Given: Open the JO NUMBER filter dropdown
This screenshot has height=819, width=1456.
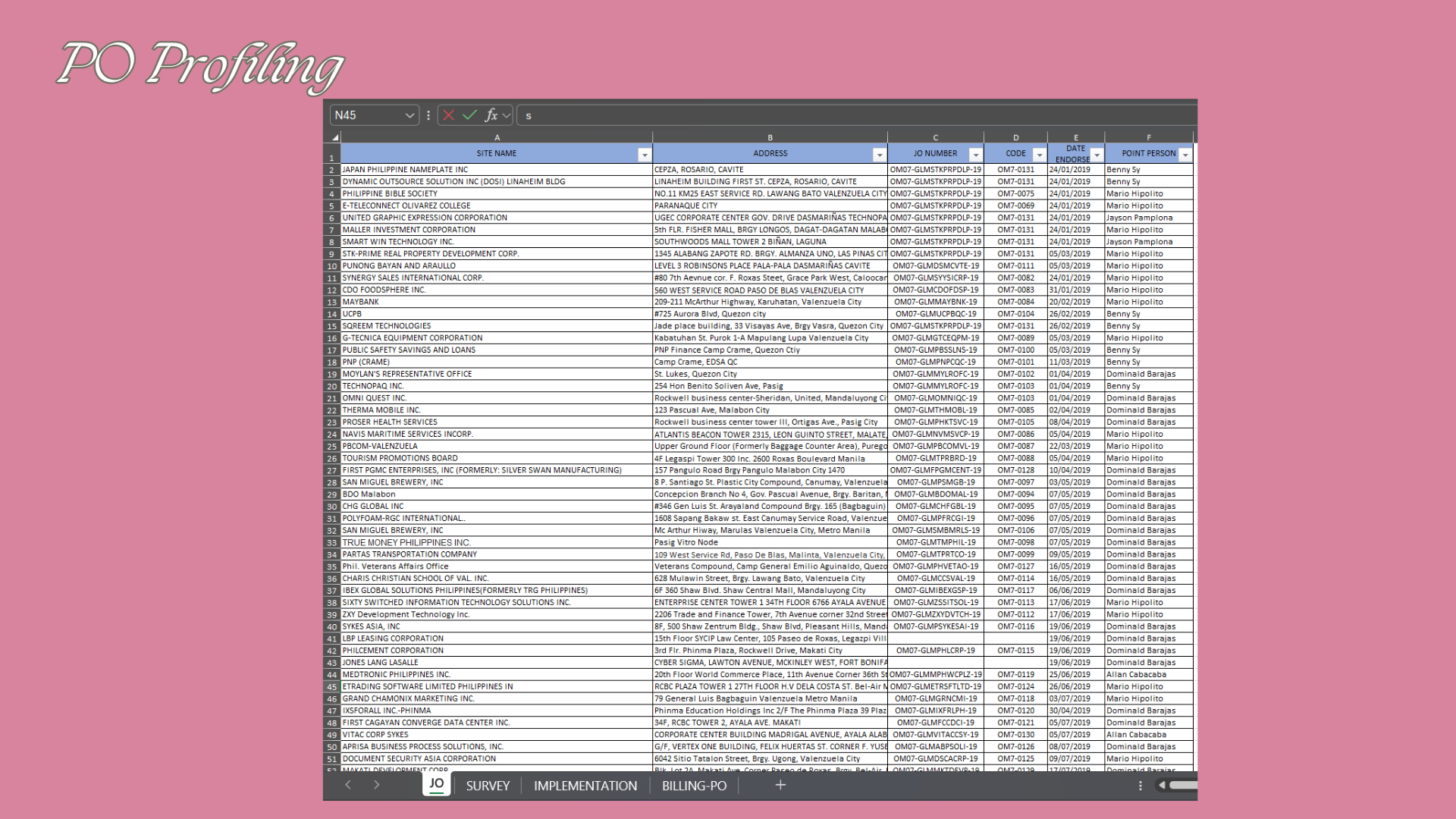Looking at the screenshot, I should [975, 155].
